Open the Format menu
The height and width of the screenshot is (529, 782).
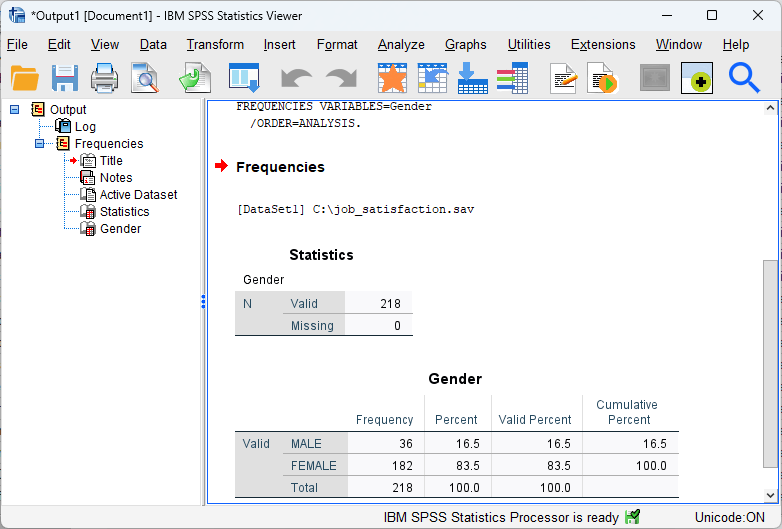pos(337,44)
